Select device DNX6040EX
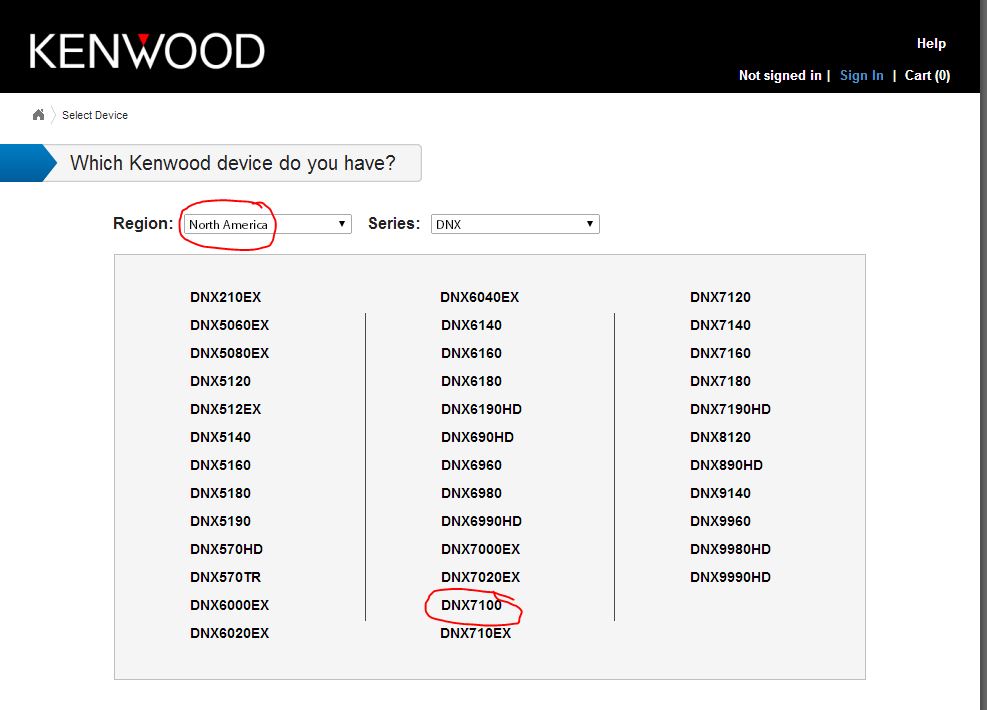 (x=480, y=297)
